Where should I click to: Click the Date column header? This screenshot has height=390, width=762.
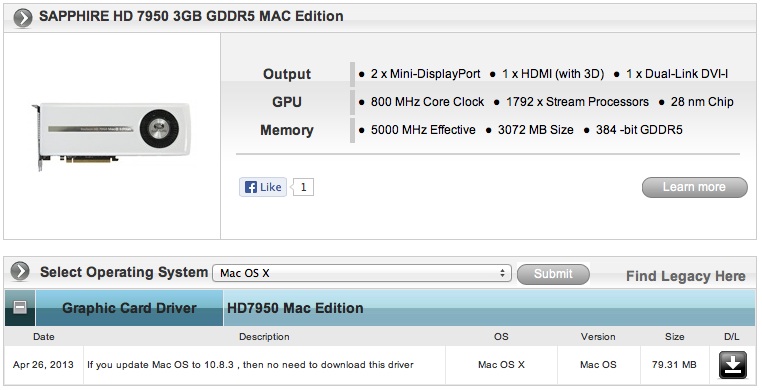point(44,337)
